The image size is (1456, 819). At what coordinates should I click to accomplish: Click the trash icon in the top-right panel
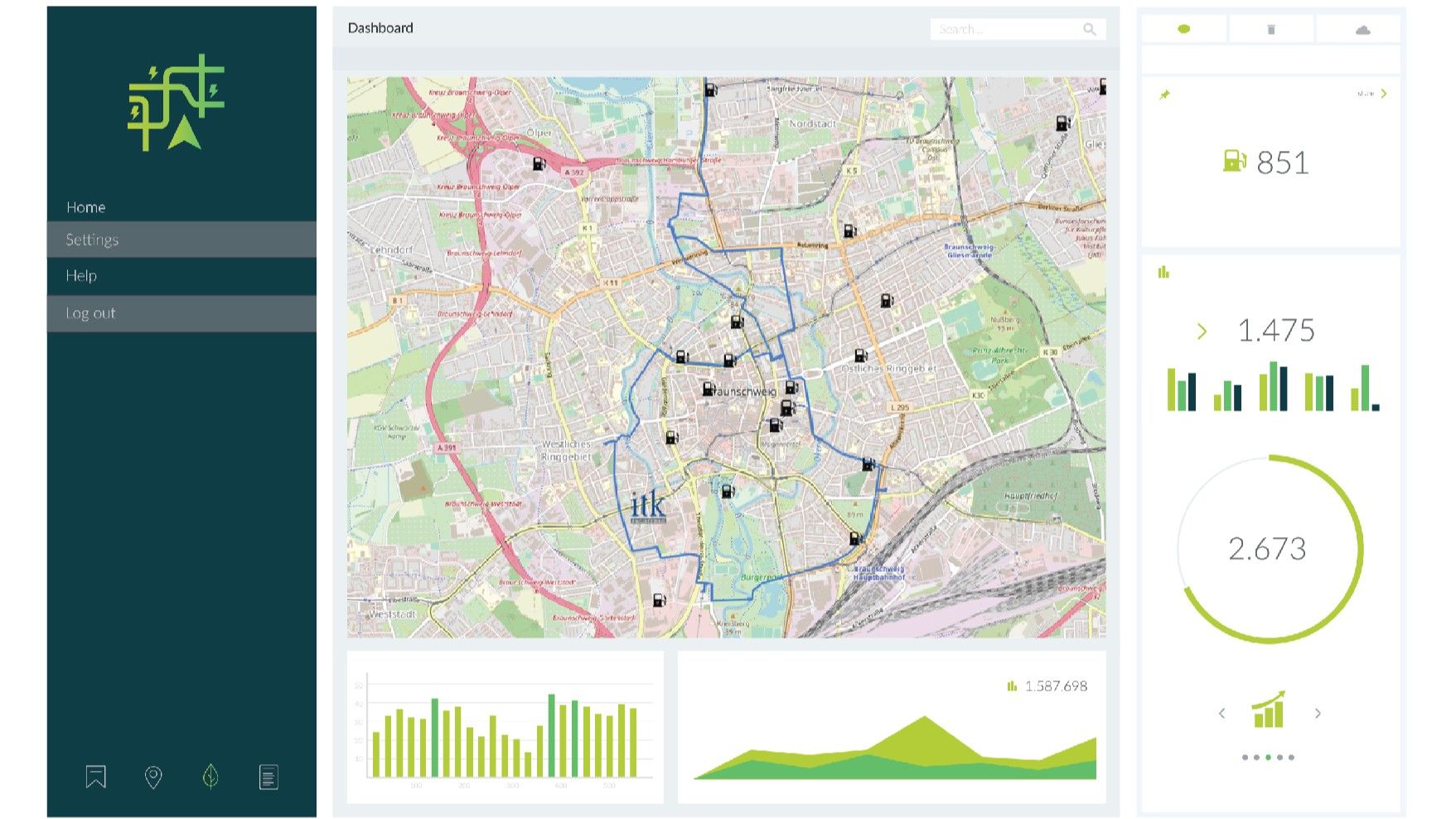coord(1270,27)
